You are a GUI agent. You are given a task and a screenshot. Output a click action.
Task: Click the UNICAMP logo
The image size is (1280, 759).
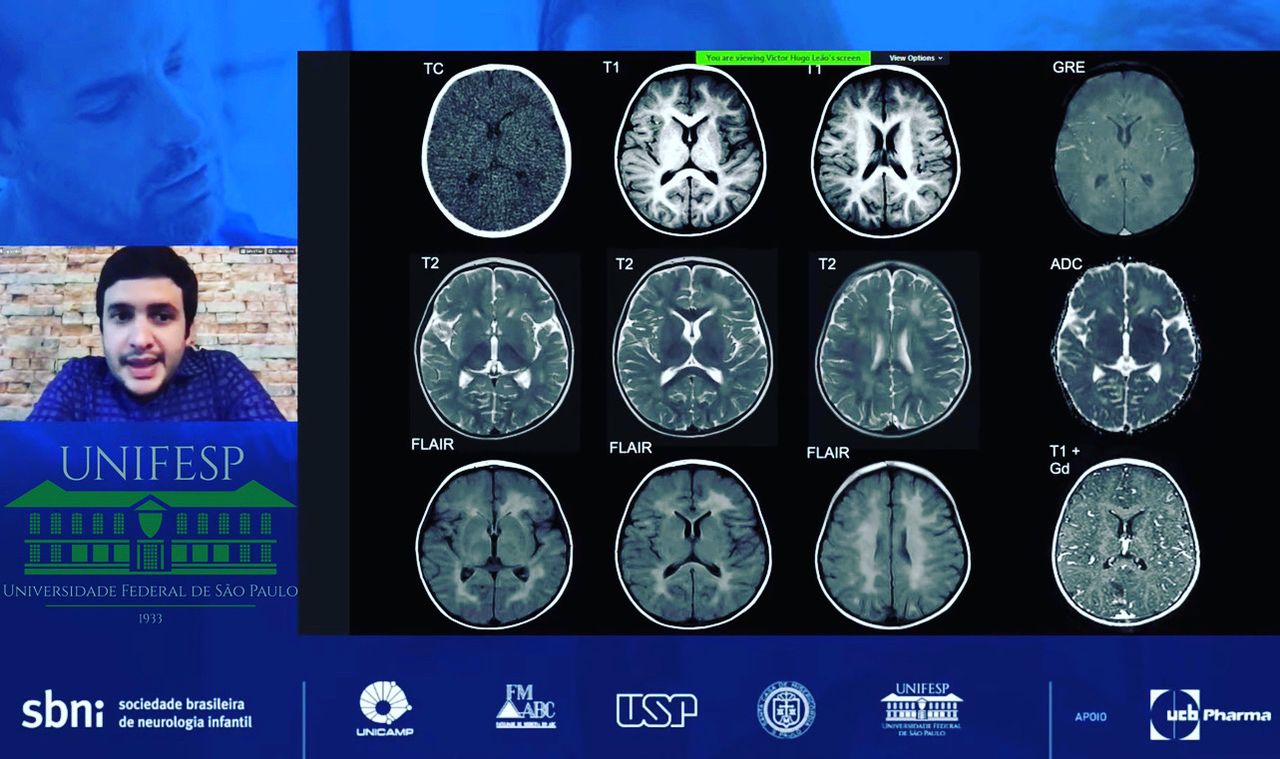[385, 709]
